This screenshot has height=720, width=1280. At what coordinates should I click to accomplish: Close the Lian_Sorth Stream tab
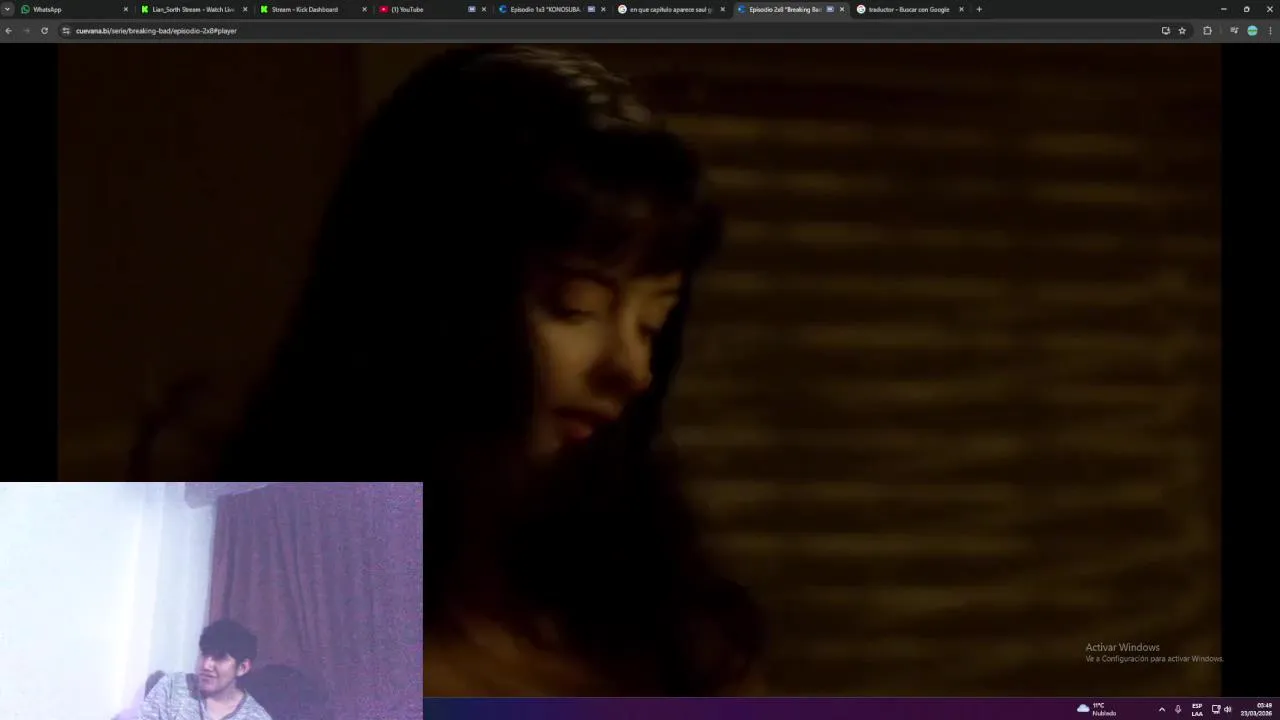[x=245, y=9]
